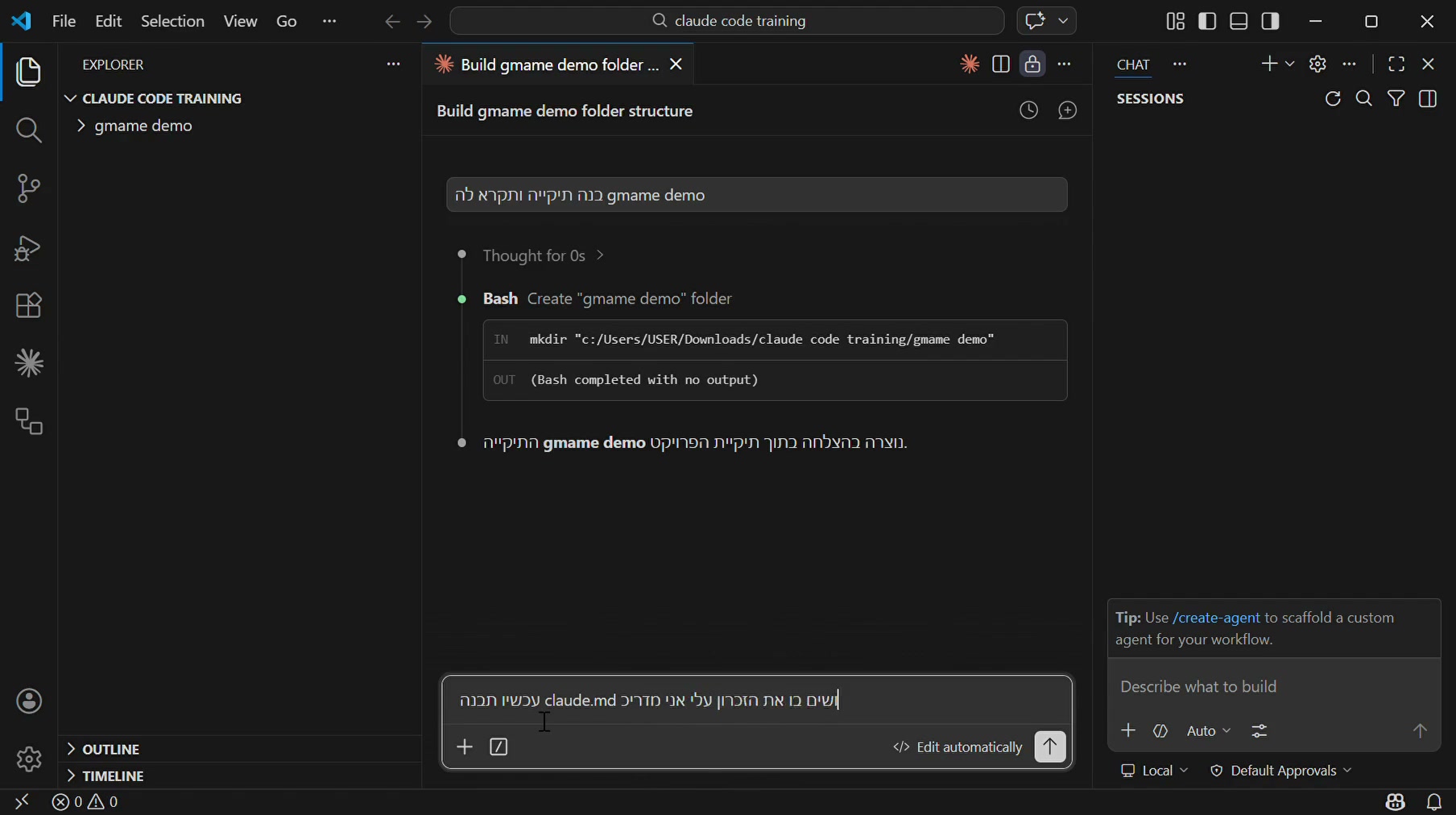Filter the Sessions list

tap(1396, 99)
